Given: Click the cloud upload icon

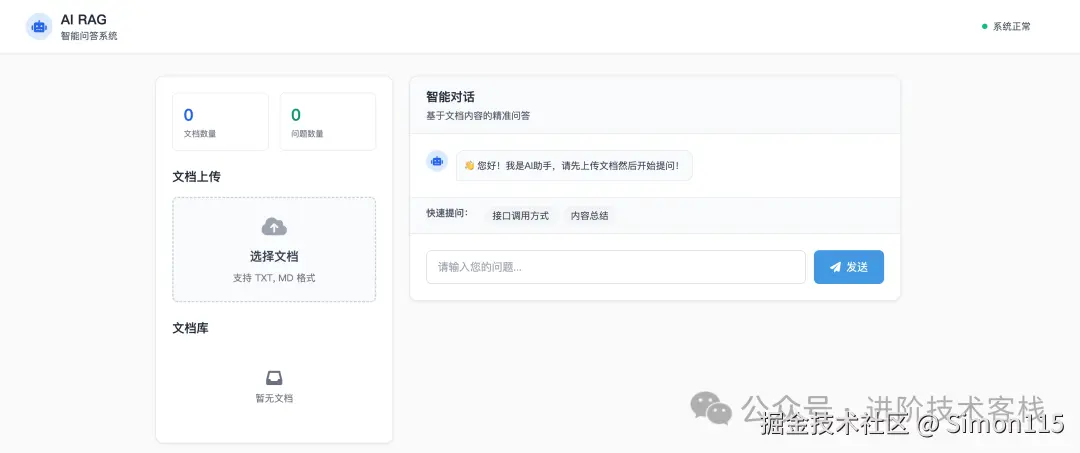Looking at the screenshot, I should 274,226.
